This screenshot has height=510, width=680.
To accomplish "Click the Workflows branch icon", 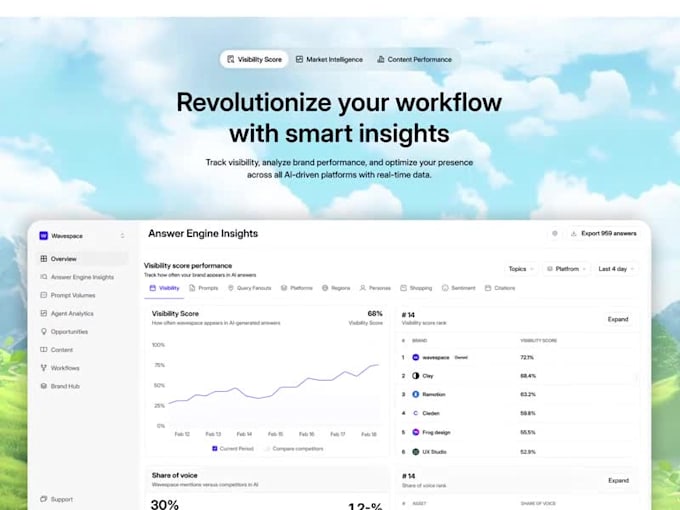I will click(x=43, y=368).
